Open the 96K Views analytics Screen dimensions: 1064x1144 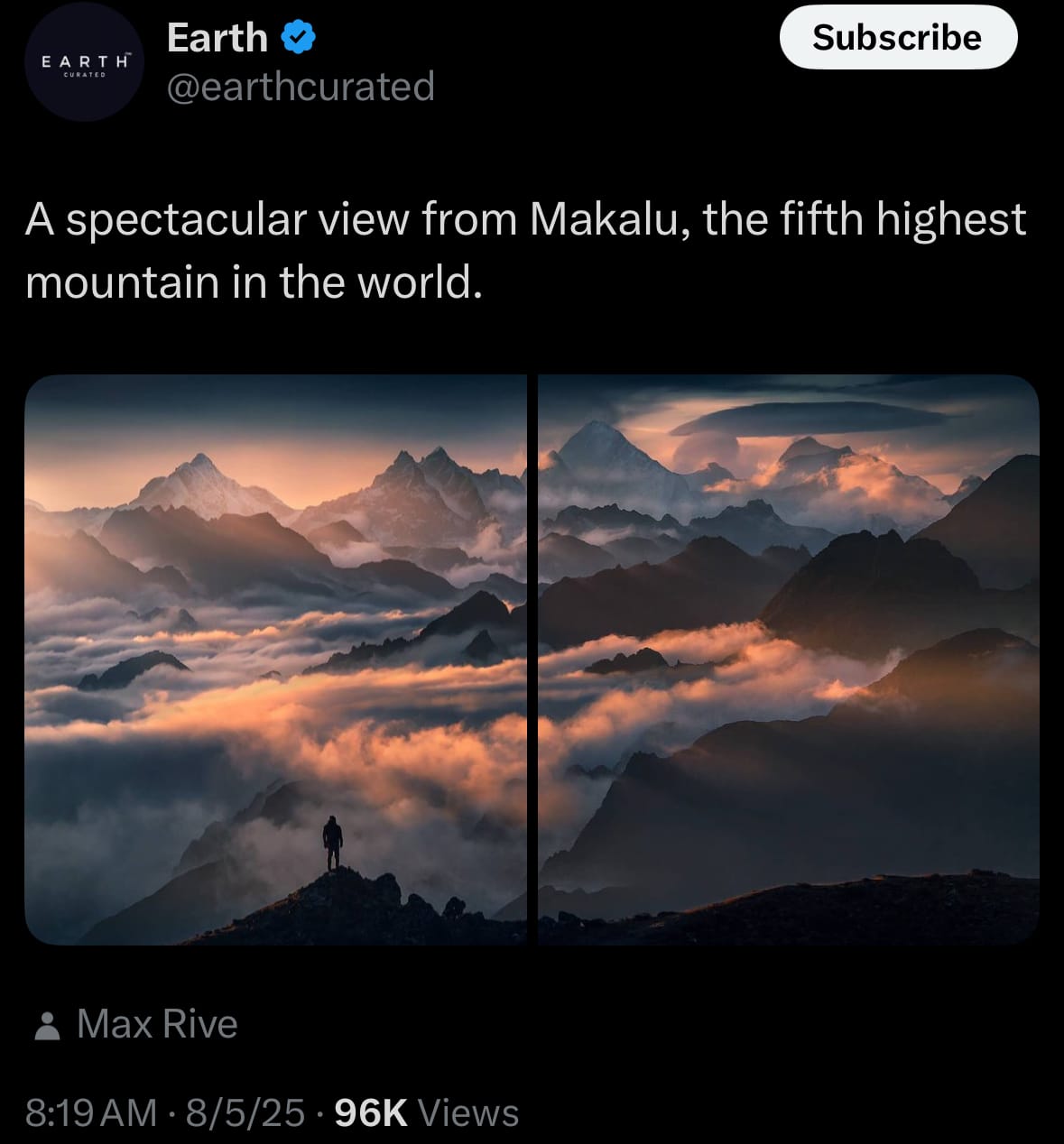[x=426, y=1112]
